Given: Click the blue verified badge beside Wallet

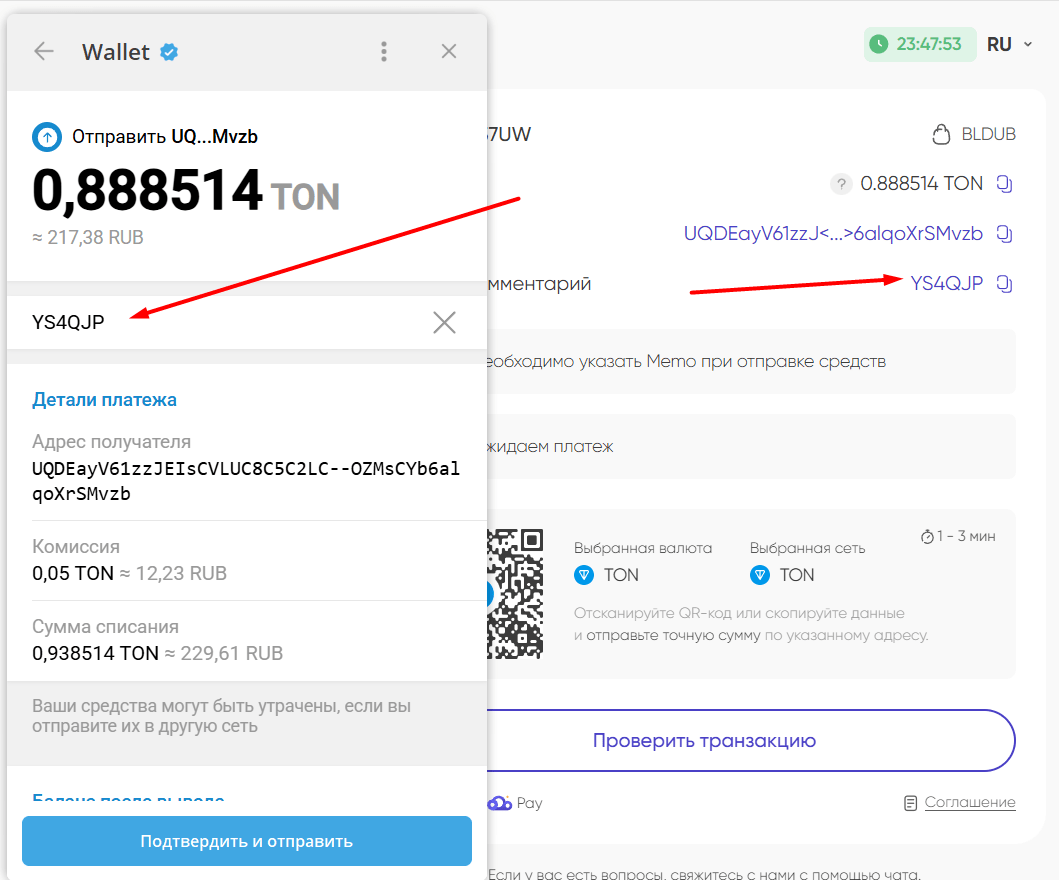Looking at the screenshot, I should pos(170,52).
